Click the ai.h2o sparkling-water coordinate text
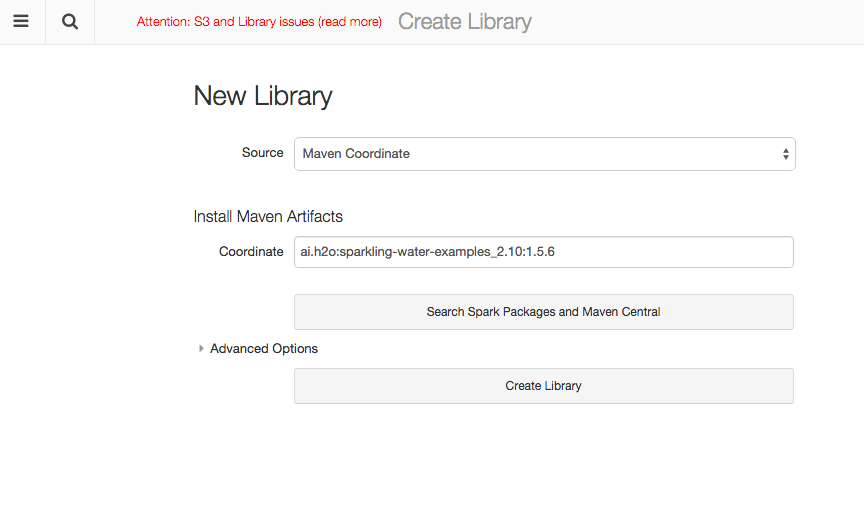864x511 pixels. [x=427, y=252]
